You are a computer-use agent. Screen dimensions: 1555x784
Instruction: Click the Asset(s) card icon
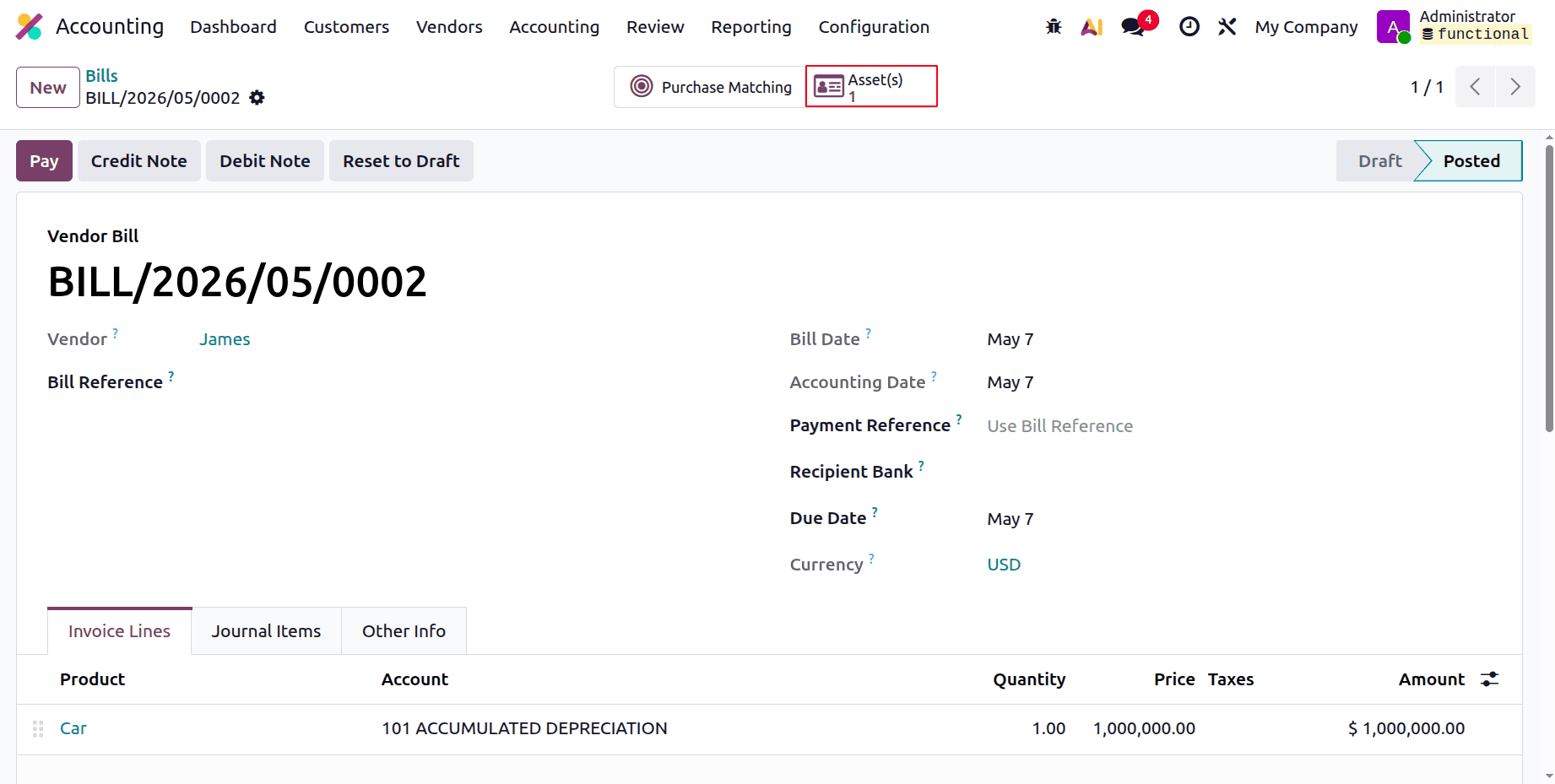pos(829,86)
